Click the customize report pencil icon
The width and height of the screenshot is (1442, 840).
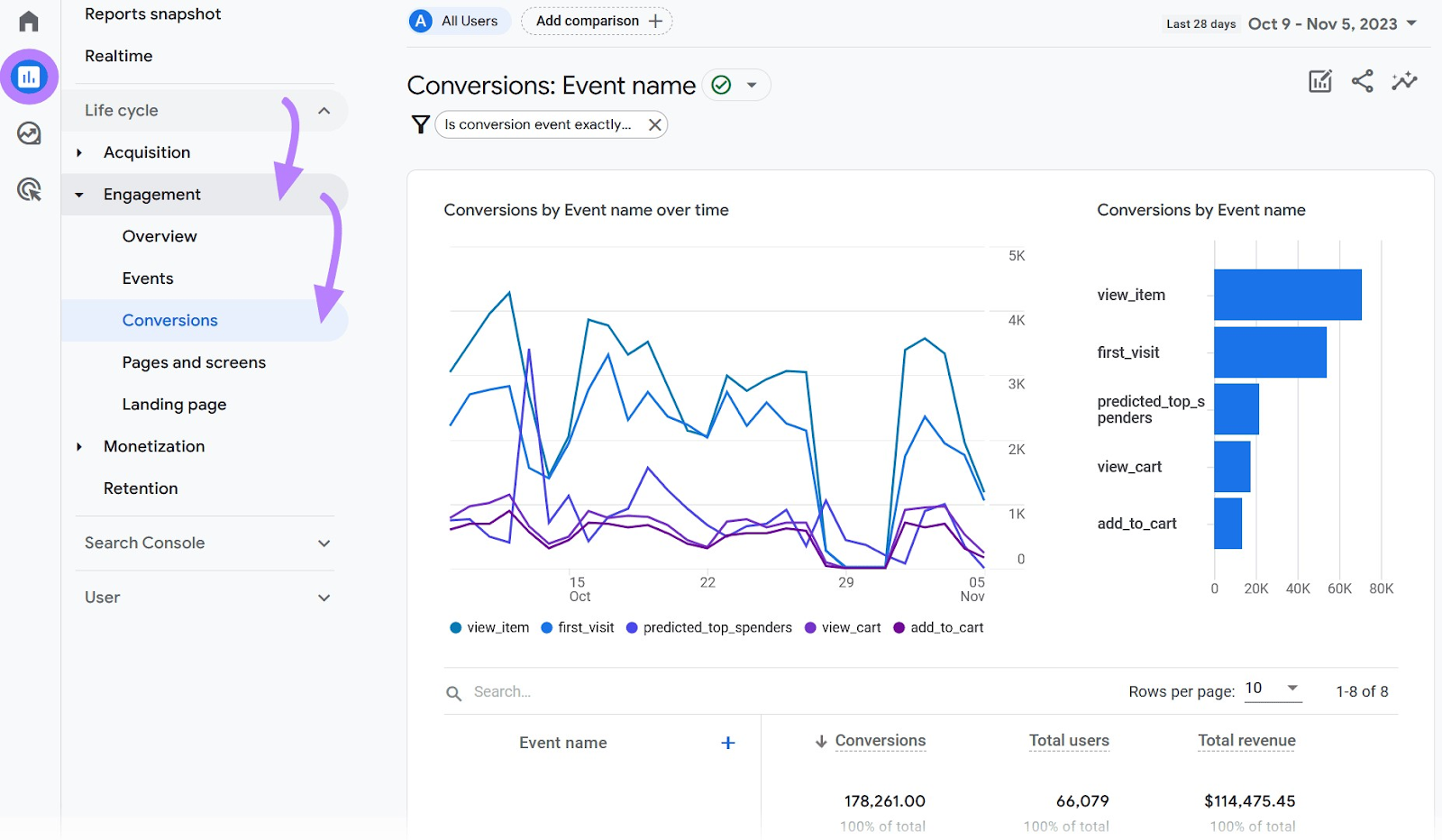[x=1319, y=81]
